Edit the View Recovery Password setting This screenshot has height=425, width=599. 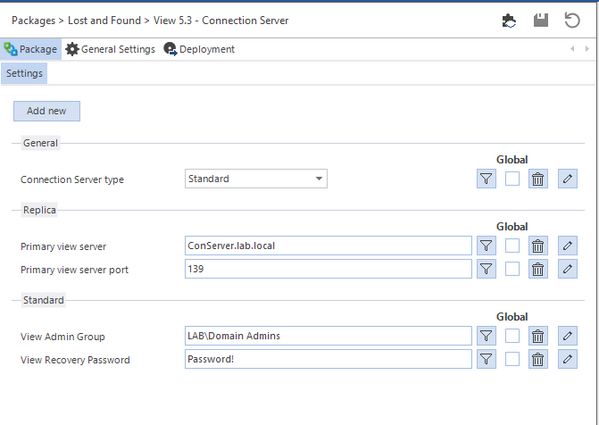[567, 359]
